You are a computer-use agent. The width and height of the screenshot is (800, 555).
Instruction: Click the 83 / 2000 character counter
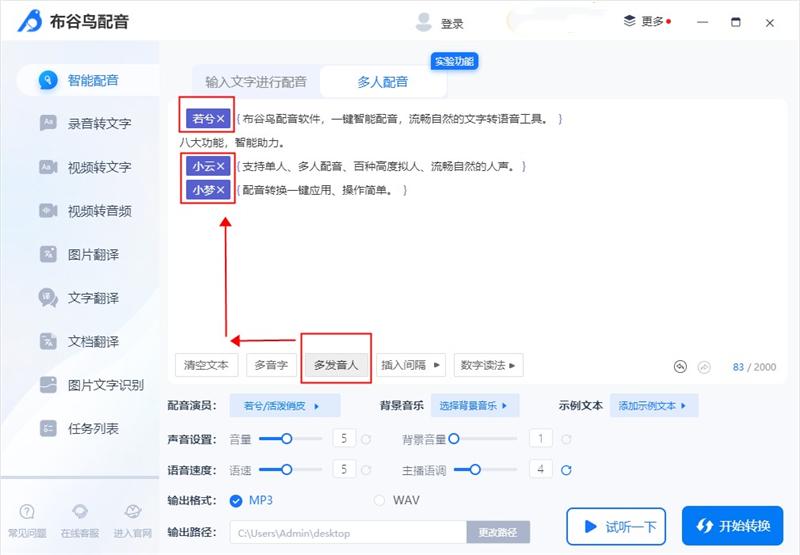(754, 367)
